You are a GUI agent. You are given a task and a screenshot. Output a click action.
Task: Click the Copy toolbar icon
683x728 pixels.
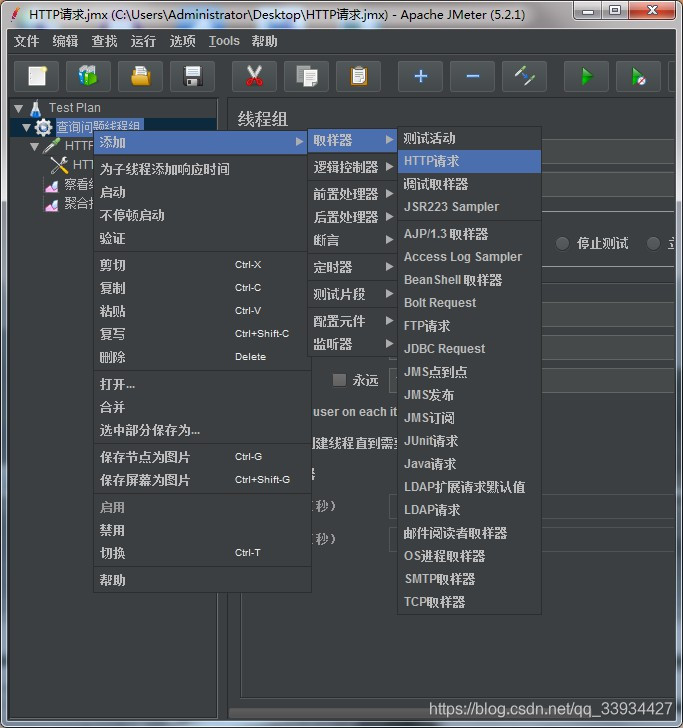point(306,76)
